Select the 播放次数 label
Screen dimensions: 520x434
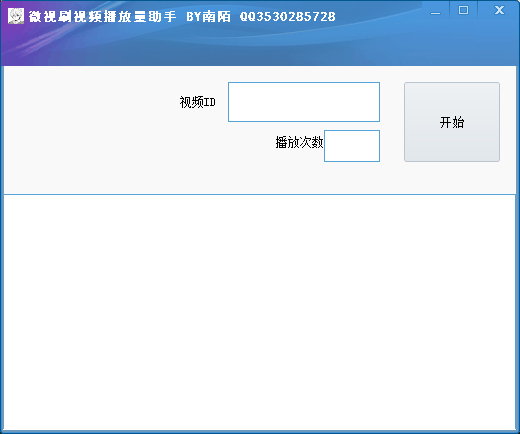[x=299, y=142]
